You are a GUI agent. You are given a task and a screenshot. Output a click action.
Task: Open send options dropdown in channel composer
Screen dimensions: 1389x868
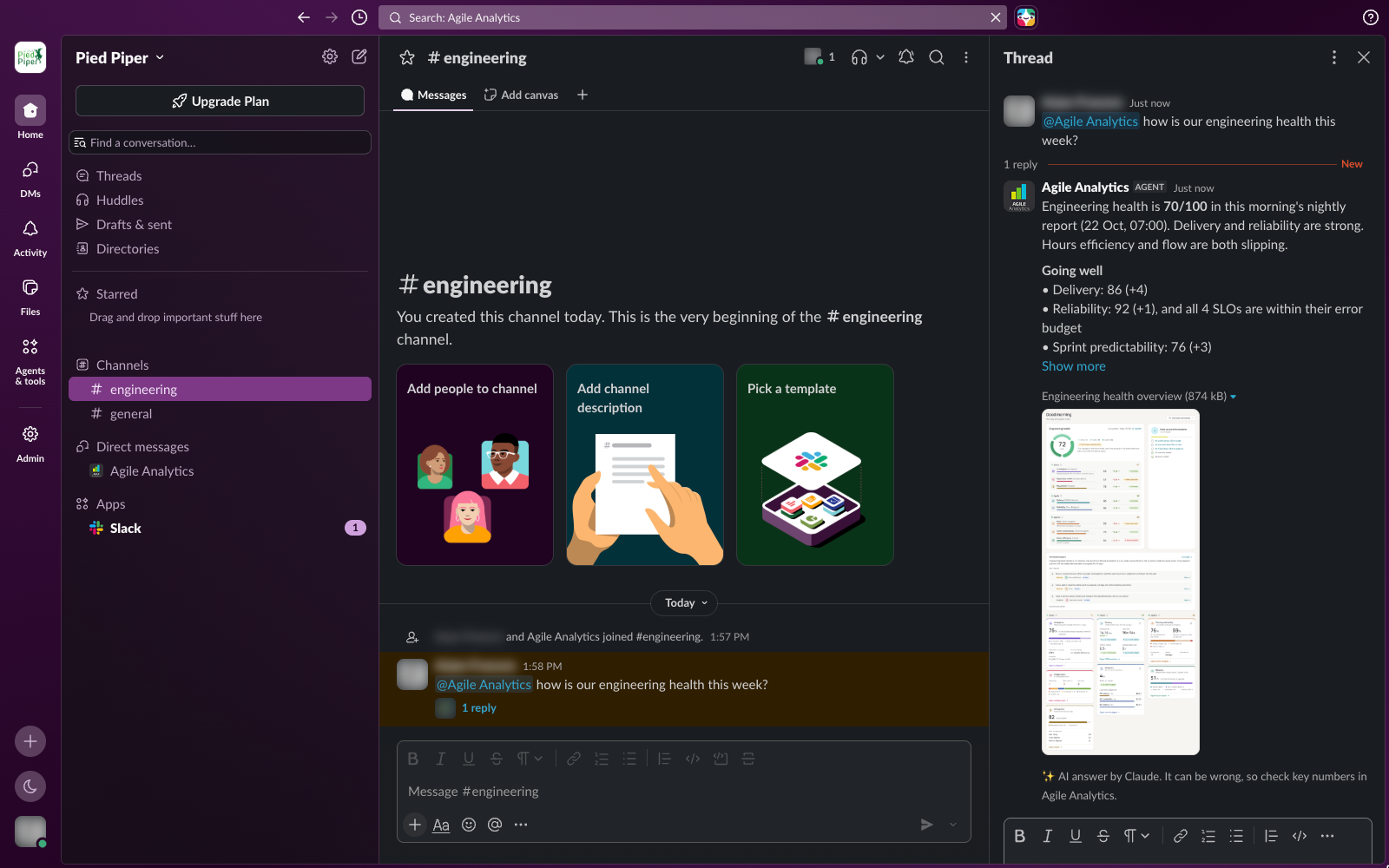coord(953,825)
